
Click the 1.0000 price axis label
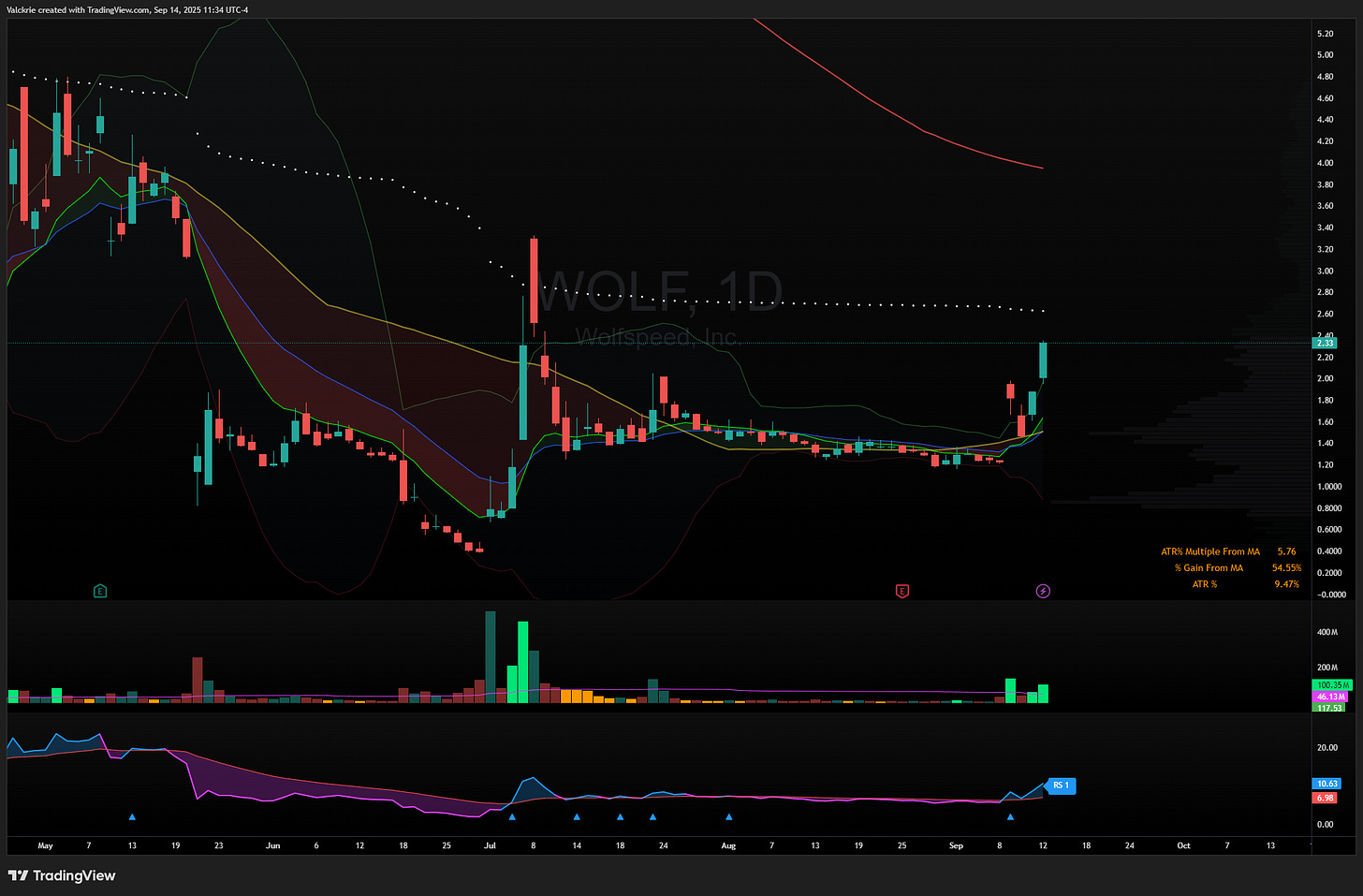click(1329, 487)
